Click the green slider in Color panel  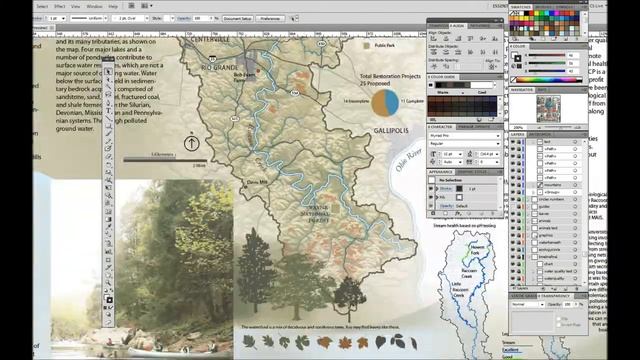(x=547, y=63)
